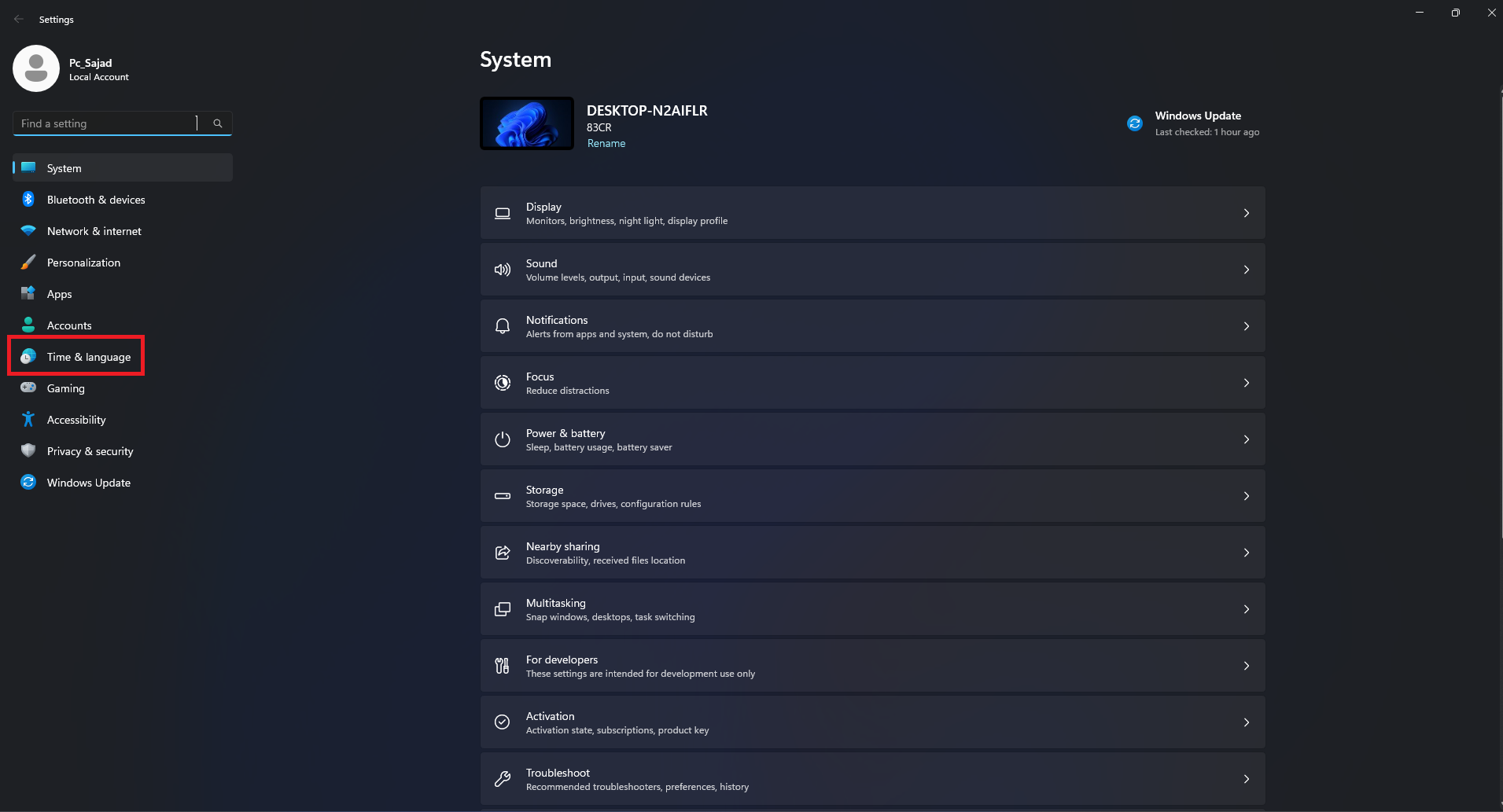Click the Pc_Sajad account name

click(90, 63)
